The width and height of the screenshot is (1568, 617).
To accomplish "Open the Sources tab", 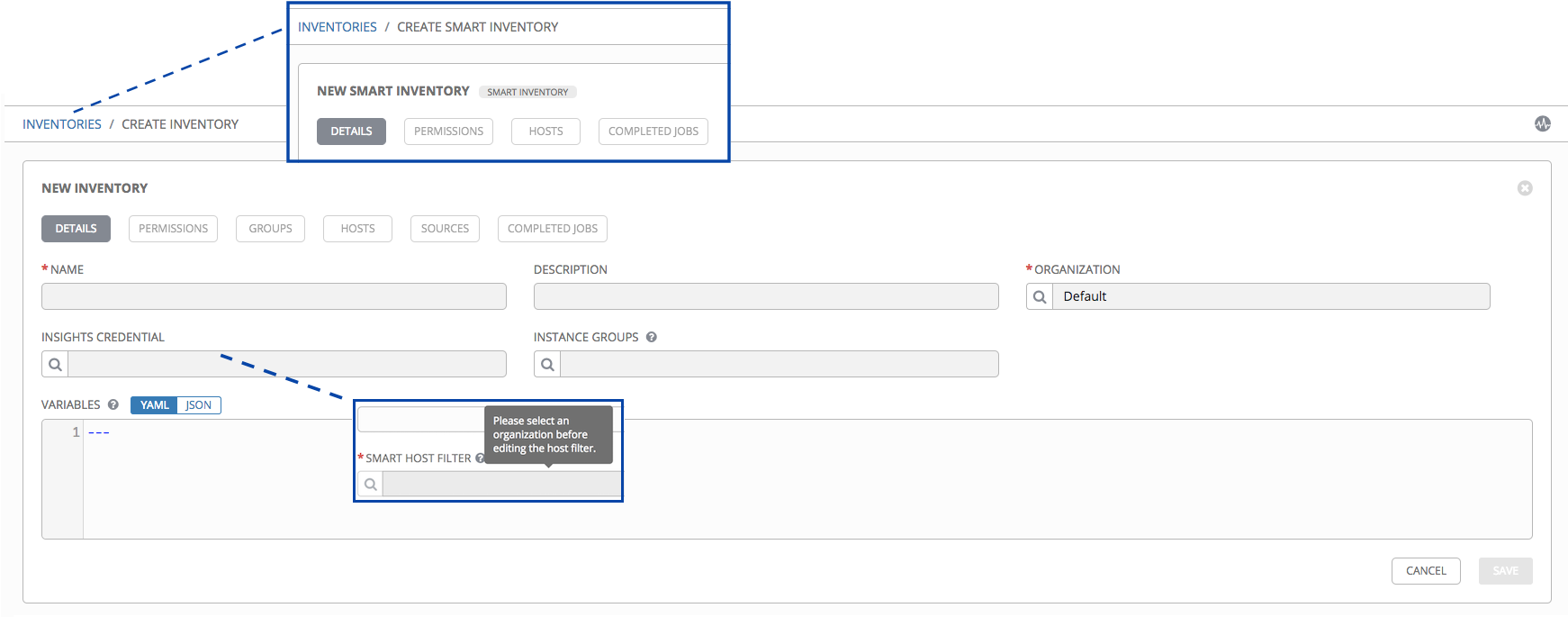I will [445, 229].
